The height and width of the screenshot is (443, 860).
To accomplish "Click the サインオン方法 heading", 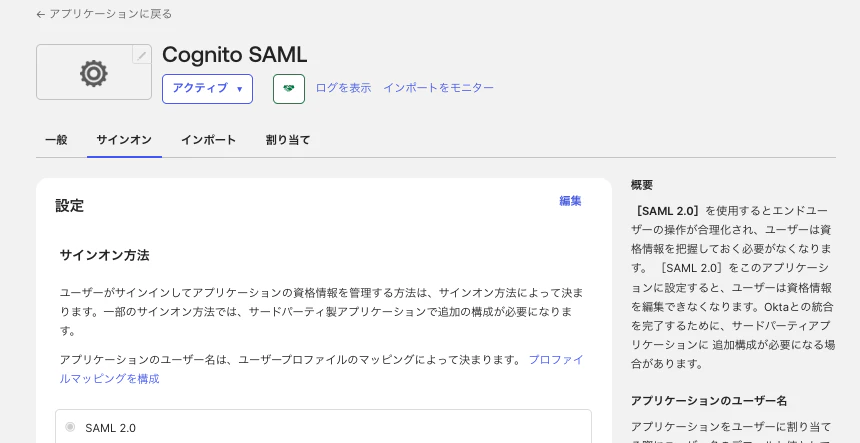I will click(104, 255).
